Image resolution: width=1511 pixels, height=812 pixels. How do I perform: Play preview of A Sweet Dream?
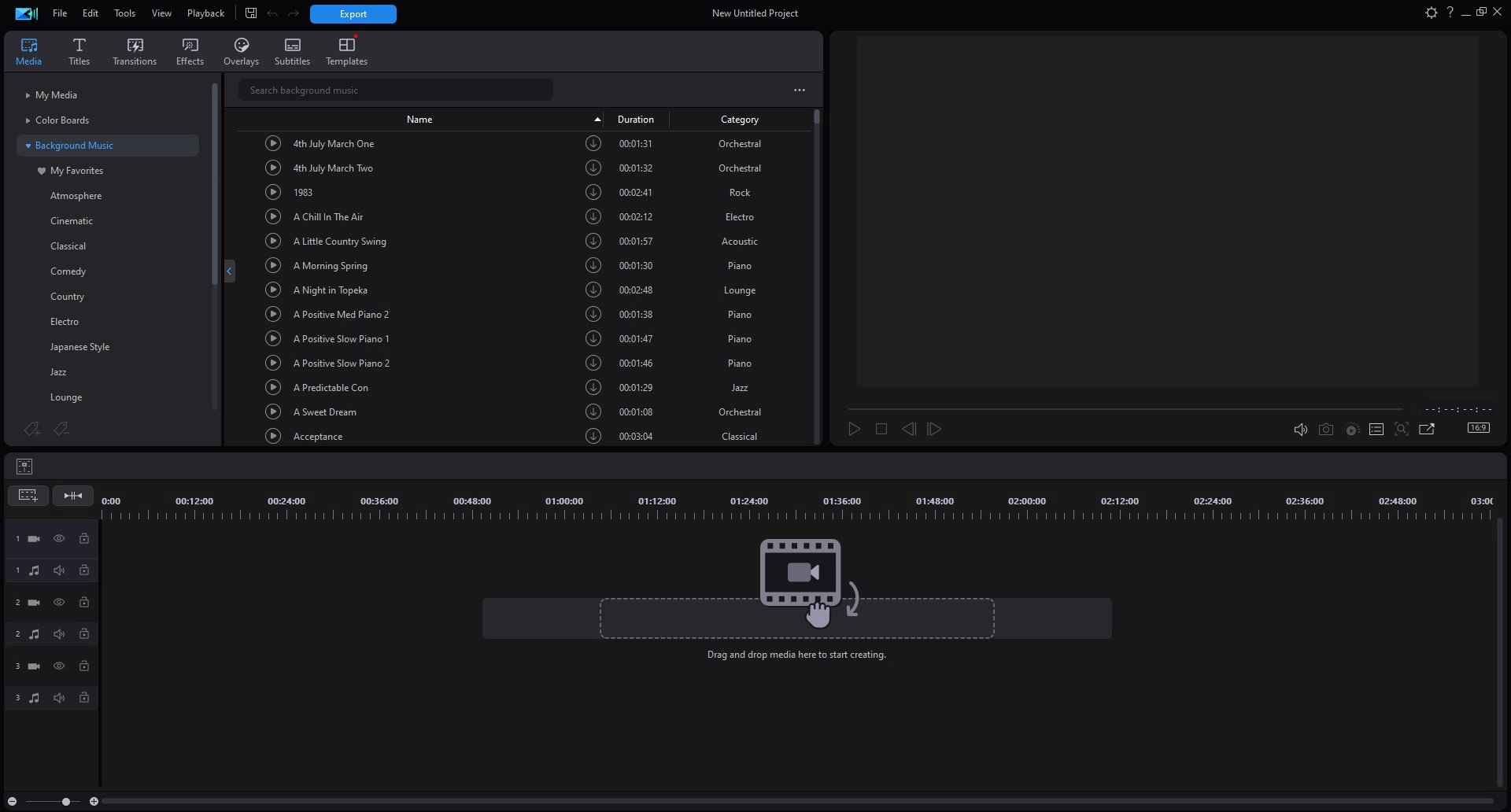[273, 412]
